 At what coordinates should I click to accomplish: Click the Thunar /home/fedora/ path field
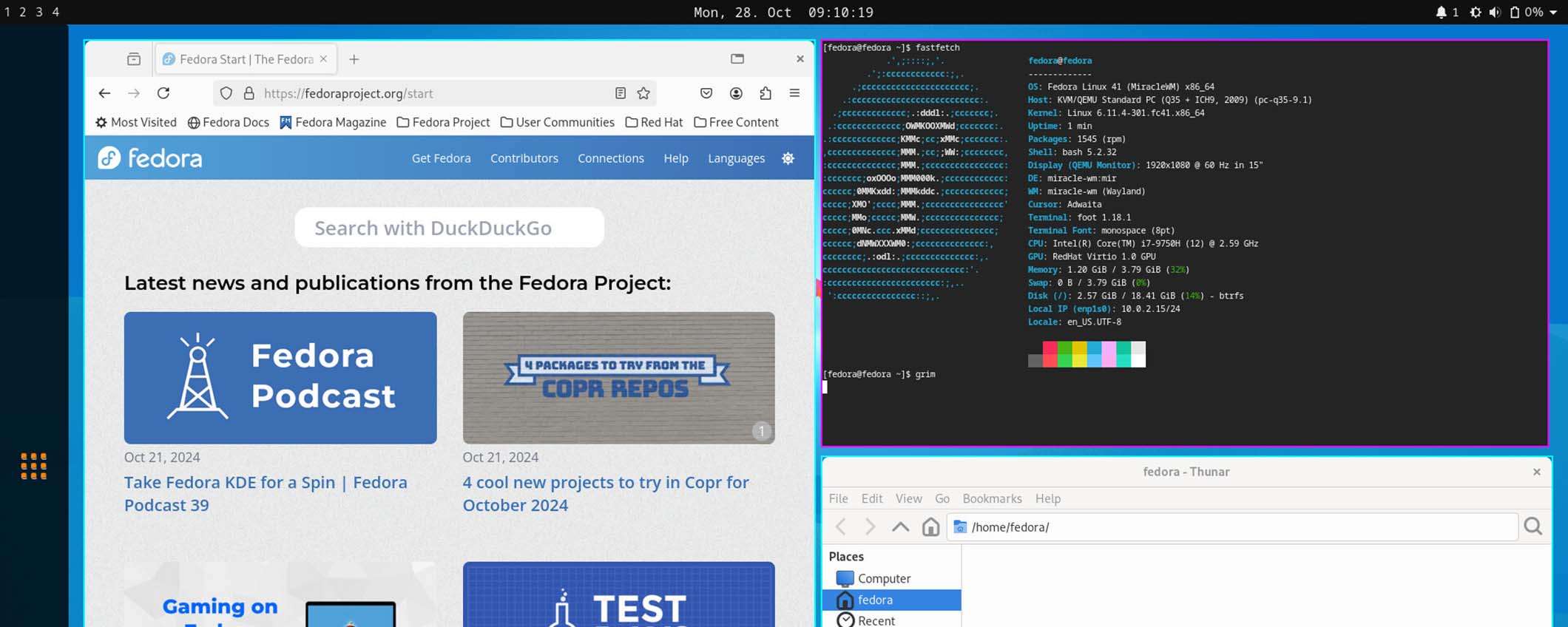1233,526
